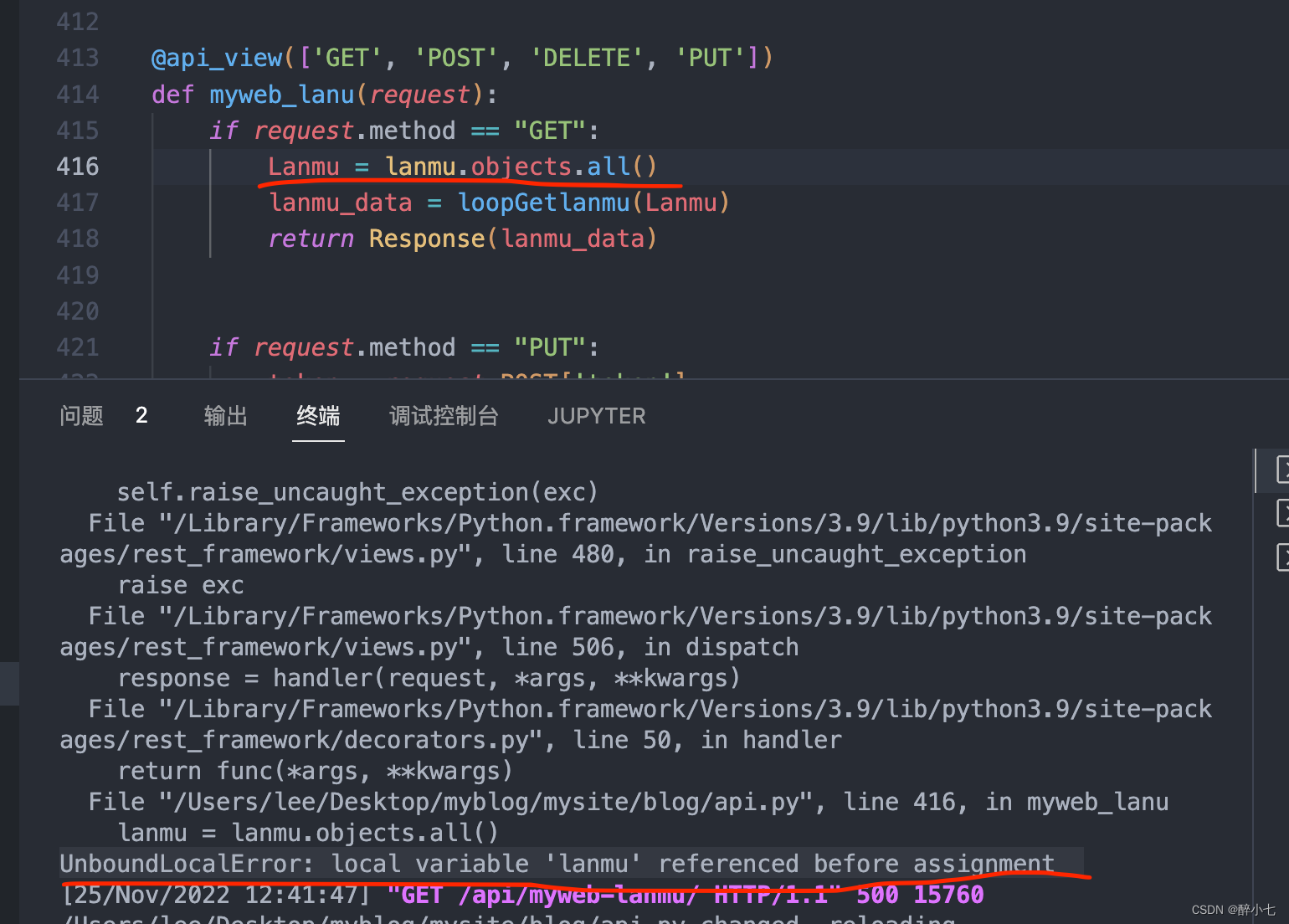Open decorators.py line 50 traceback path link
The width and height of the screenshot is (1289, 924).
point(636,724)
